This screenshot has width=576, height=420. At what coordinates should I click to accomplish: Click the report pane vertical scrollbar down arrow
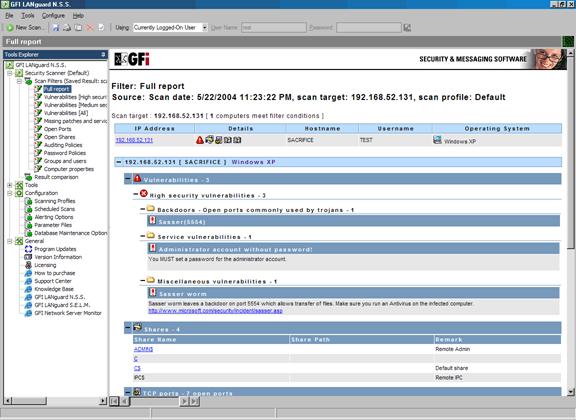[x=570, y=392]
